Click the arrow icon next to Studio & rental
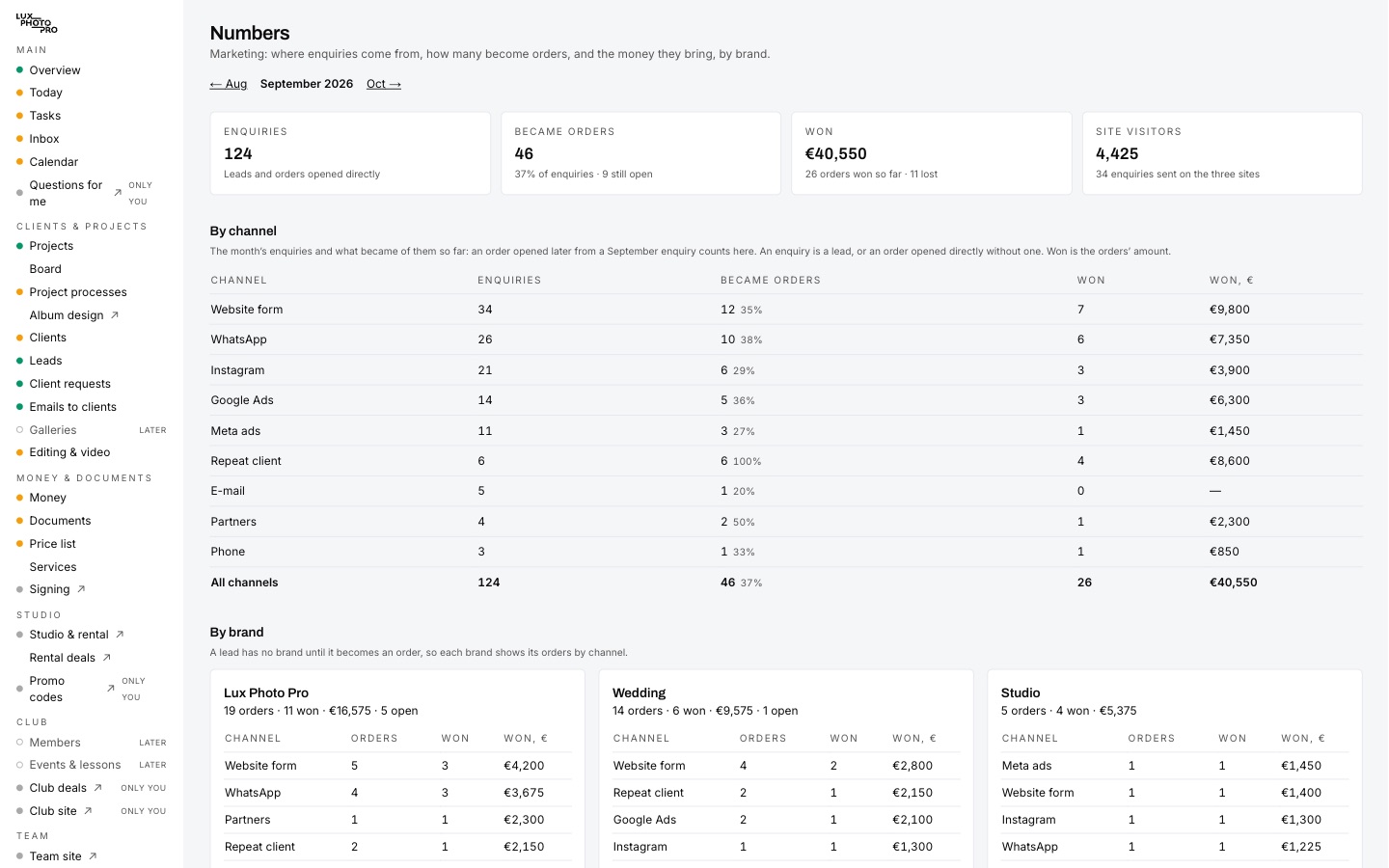This screenshot has width=1389, height=868. pyautogui.click(x=120, y=635)
